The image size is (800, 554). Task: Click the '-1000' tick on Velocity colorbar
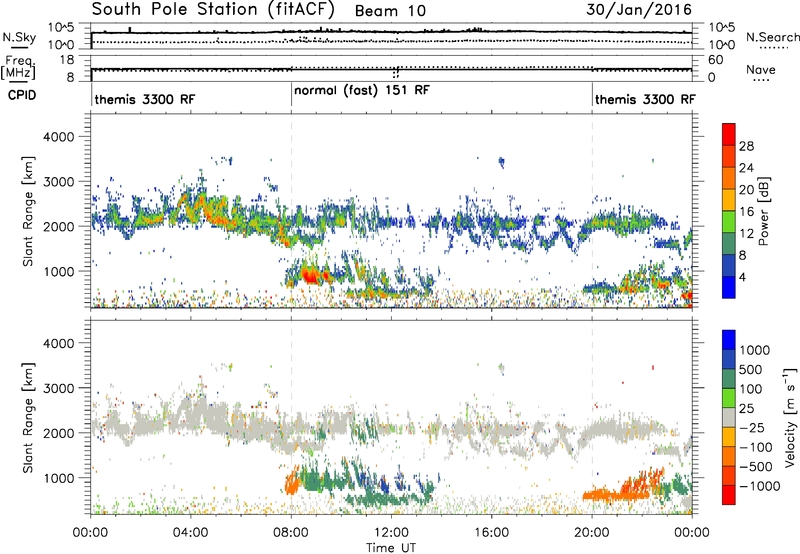coord(759,486)
